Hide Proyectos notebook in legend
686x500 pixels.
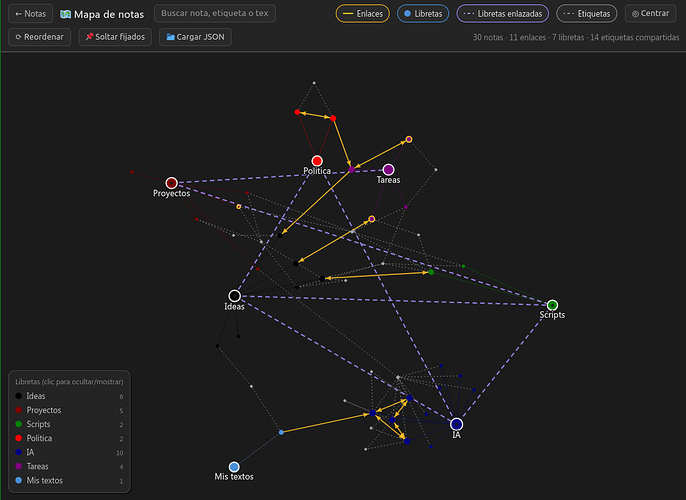point(69,410)
